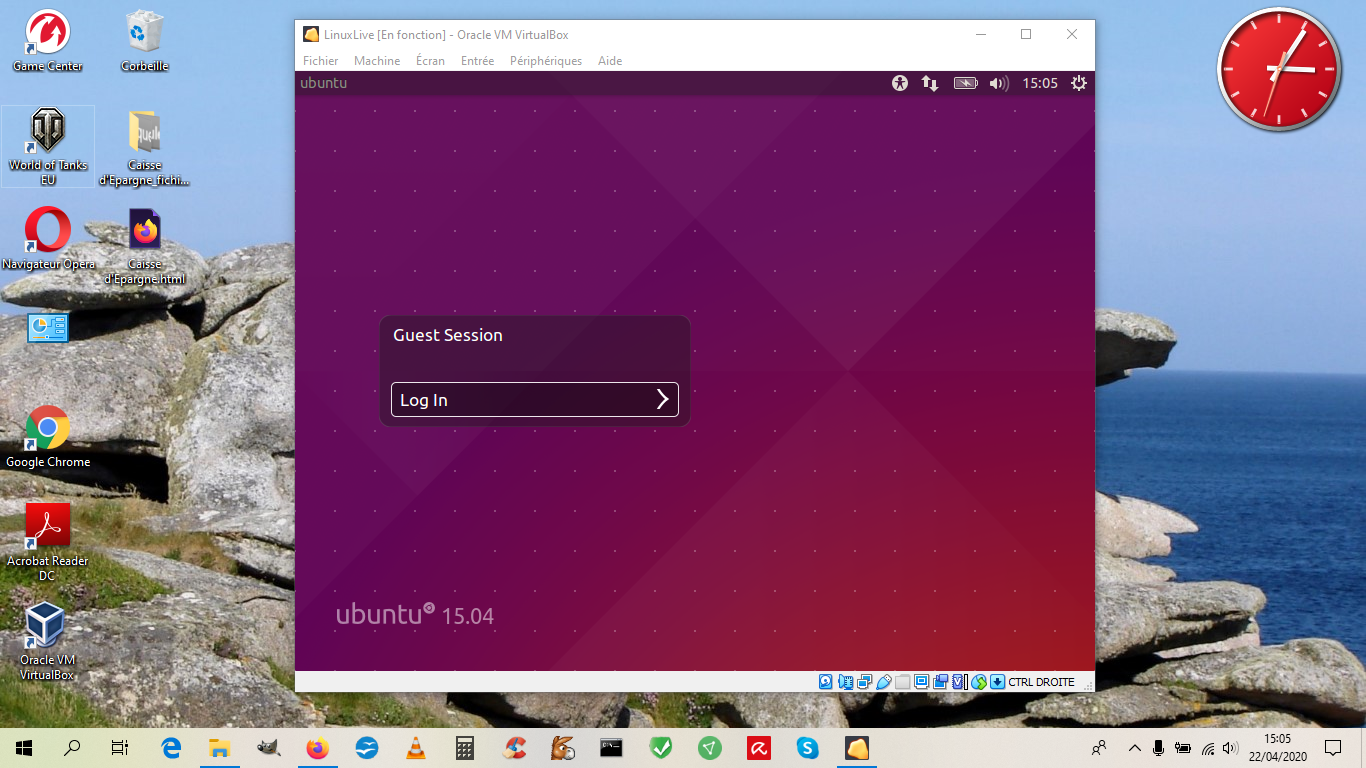Launch CCleaner from taskbar
1366x768 pixels.
point(514,747)
